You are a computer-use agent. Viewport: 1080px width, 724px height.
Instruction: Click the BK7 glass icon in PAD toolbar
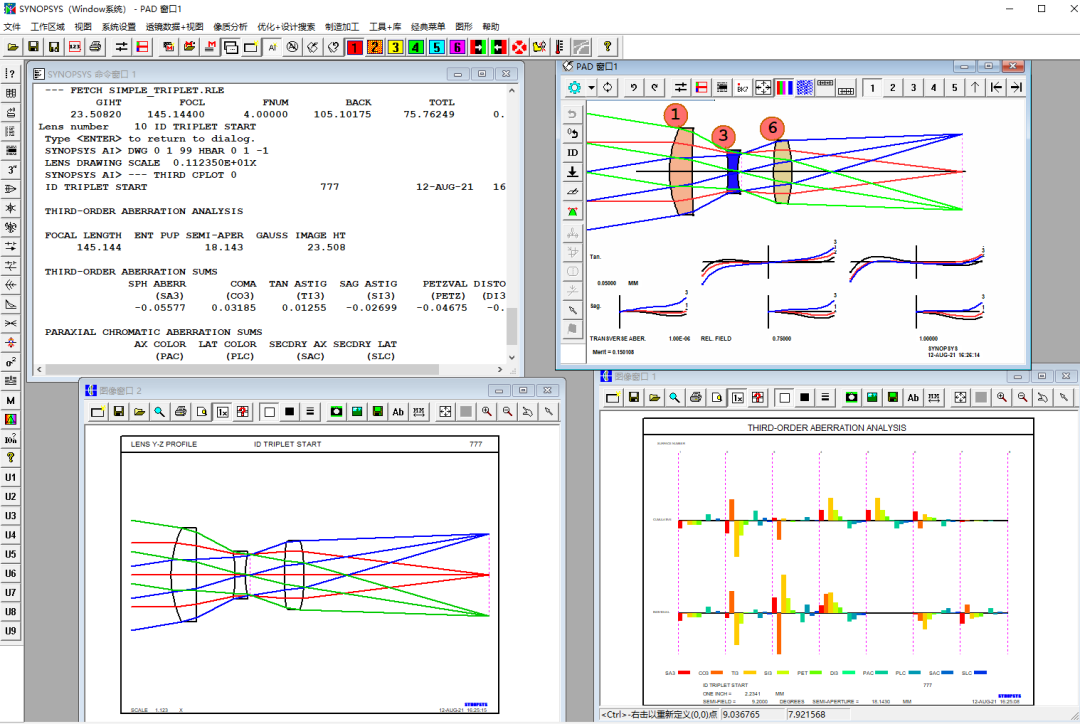tap(742, 87)
